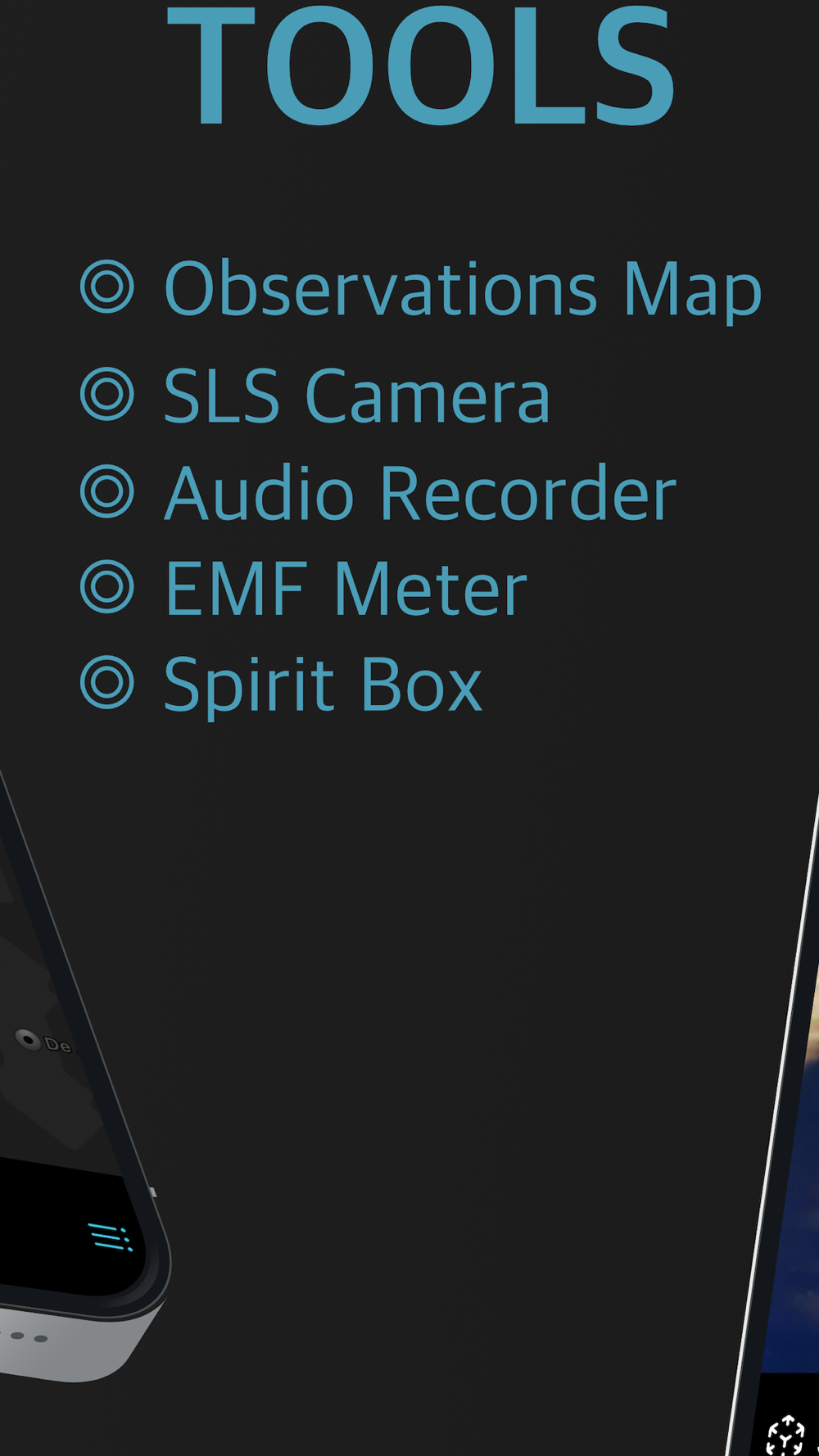
Task: Select the Spirit Box text label
Action: click(x=324, y=685)
